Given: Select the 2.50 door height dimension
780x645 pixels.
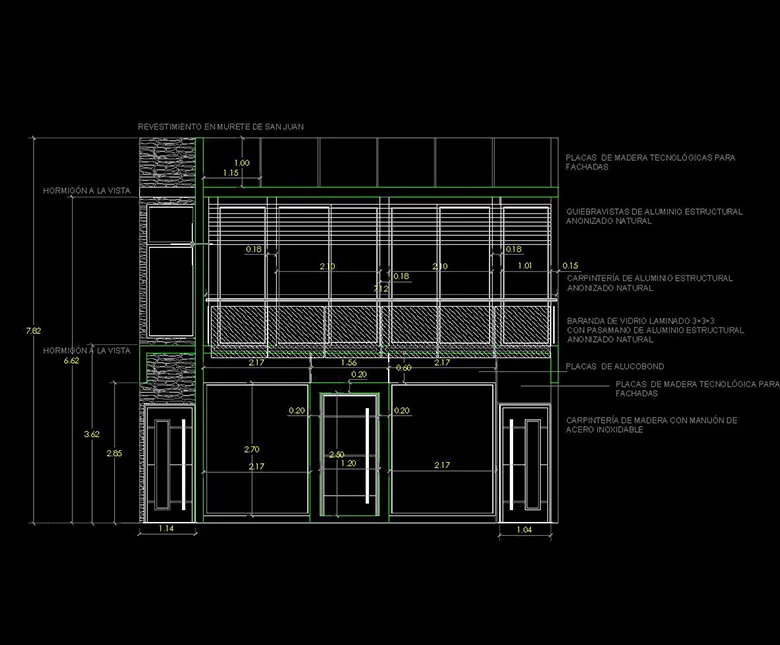Looking at the screenshot, I should tap(336, 455).
